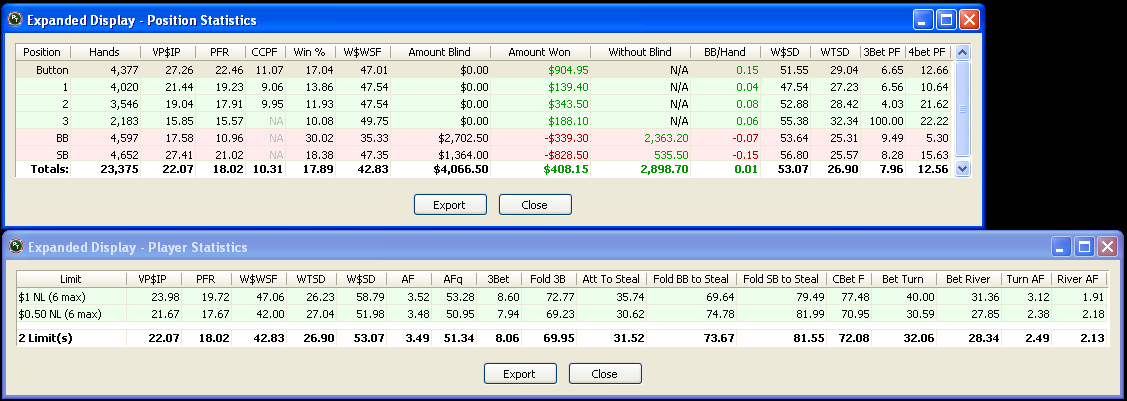Click Close button in Player Statistics window
This screenshot has width=1127, height=401.
pyautogui.click(x=604, y=374)
